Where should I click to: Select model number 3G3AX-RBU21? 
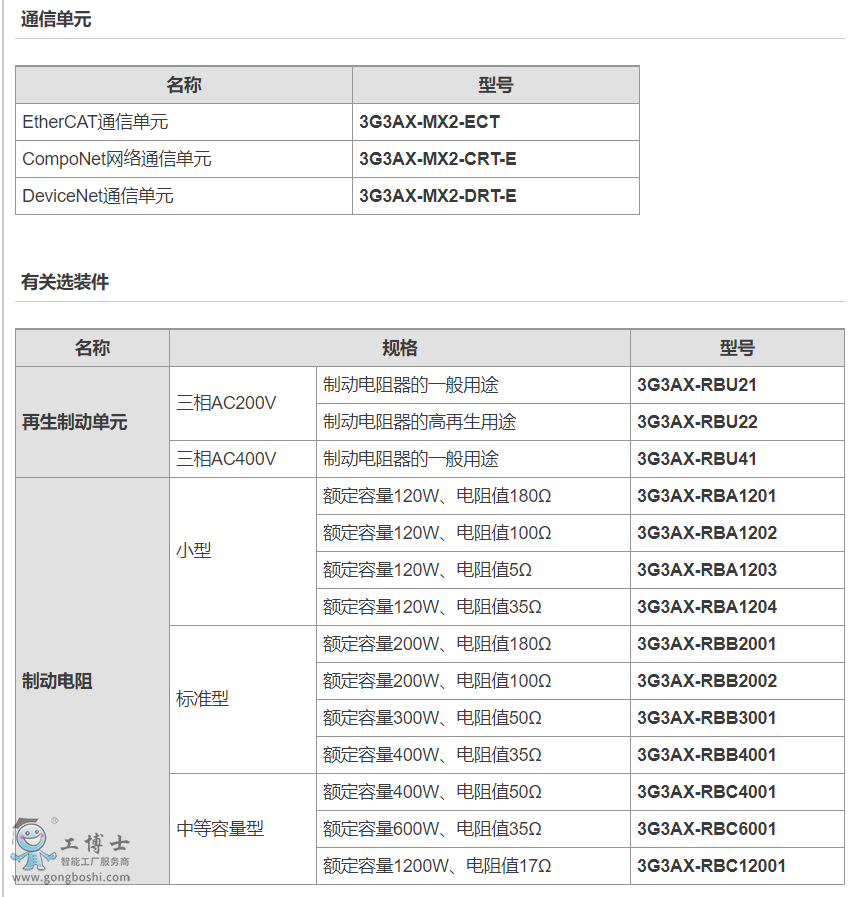(x=697, y=385)
